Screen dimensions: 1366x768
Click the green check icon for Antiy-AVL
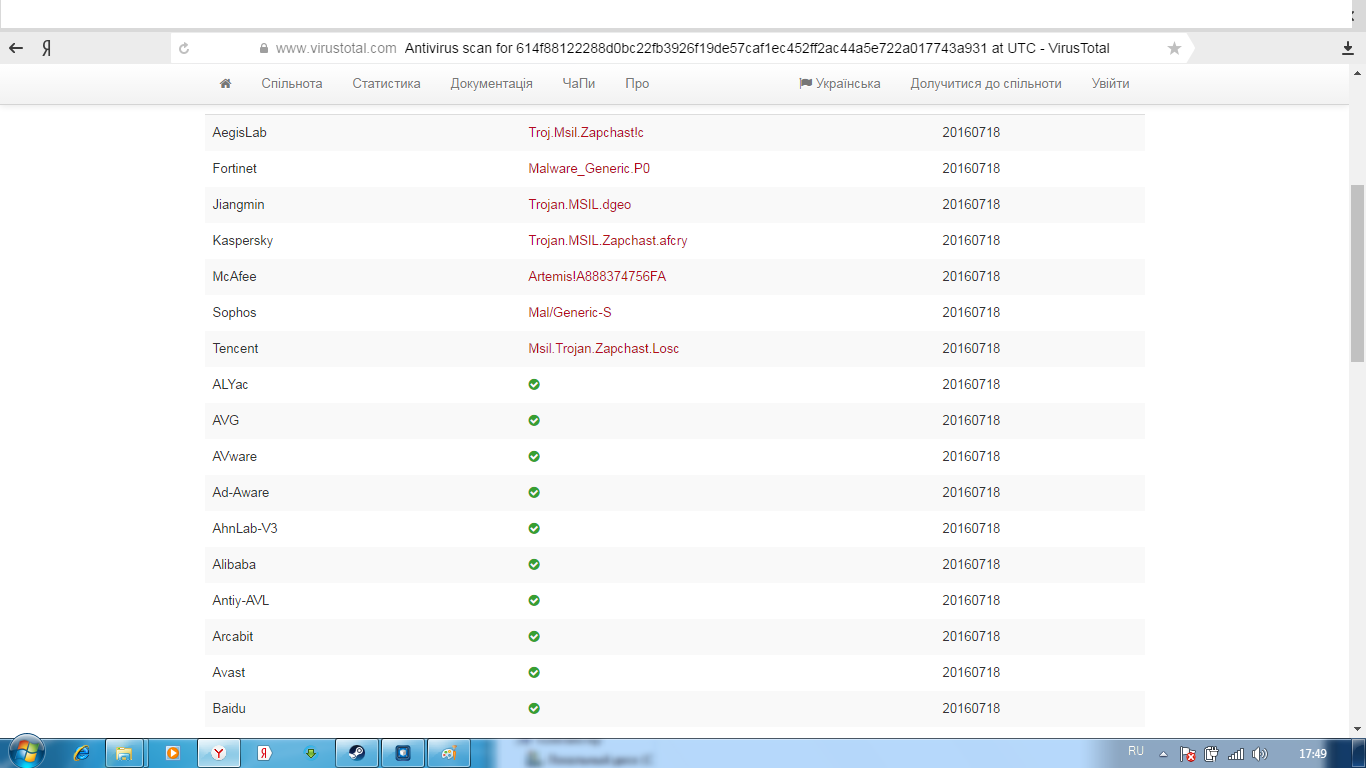534,601
